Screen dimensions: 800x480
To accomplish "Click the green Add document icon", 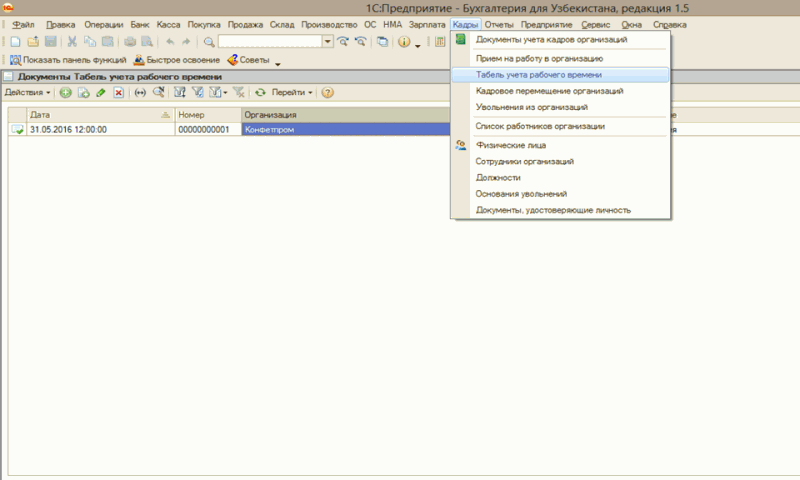I will pyautogui.click(x=65, y=92).
